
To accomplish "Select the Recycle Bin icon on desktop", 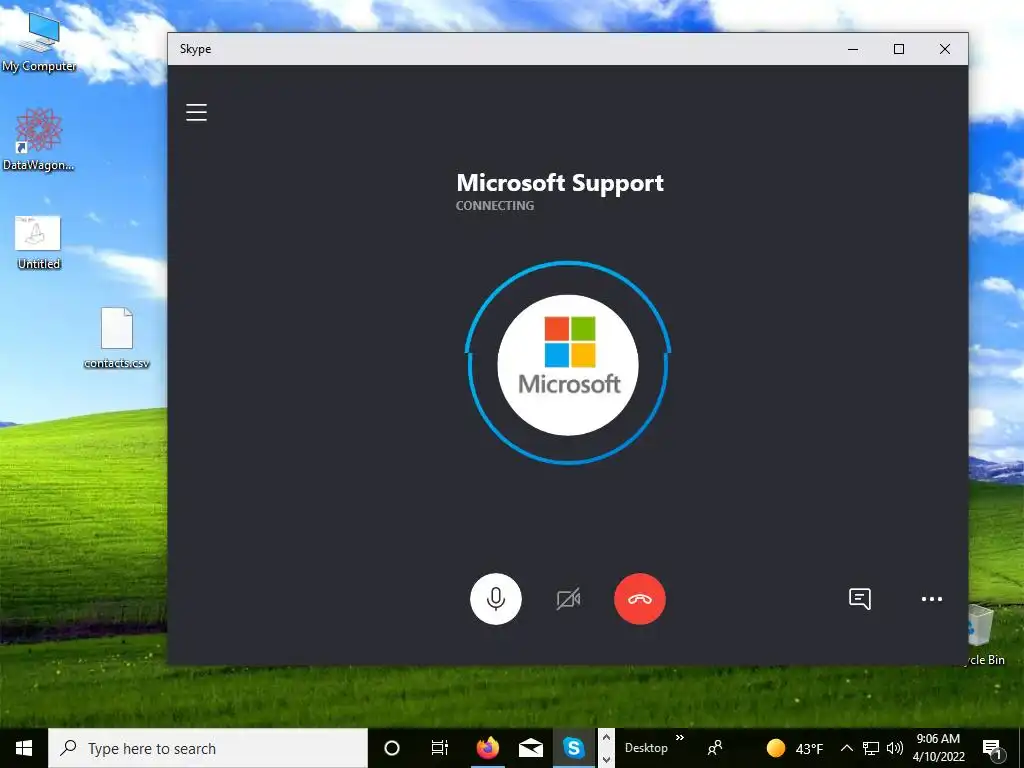I will [984, 635].
